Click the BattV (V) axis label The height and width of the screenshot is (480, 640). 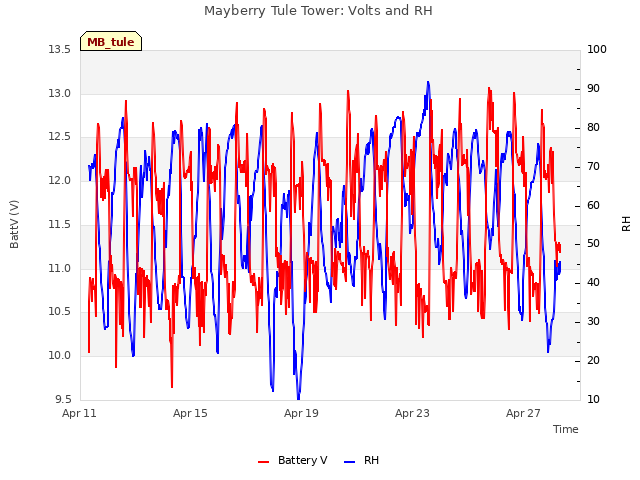[14, 224]
